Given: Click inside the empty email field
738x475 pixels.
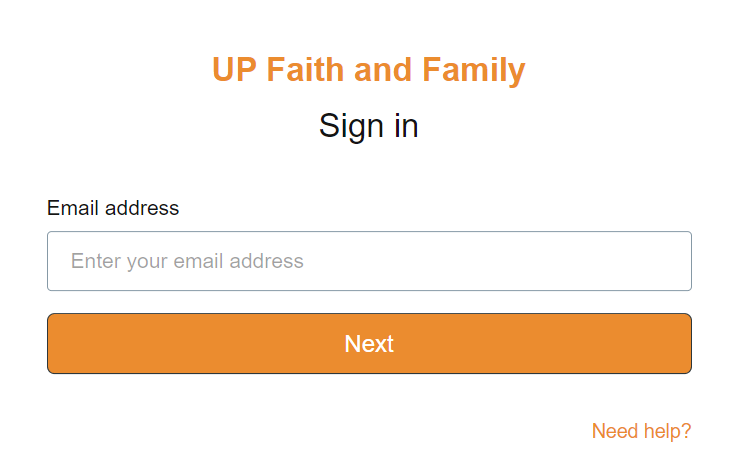Looking at the screenshot, I should tap(369, 261).
